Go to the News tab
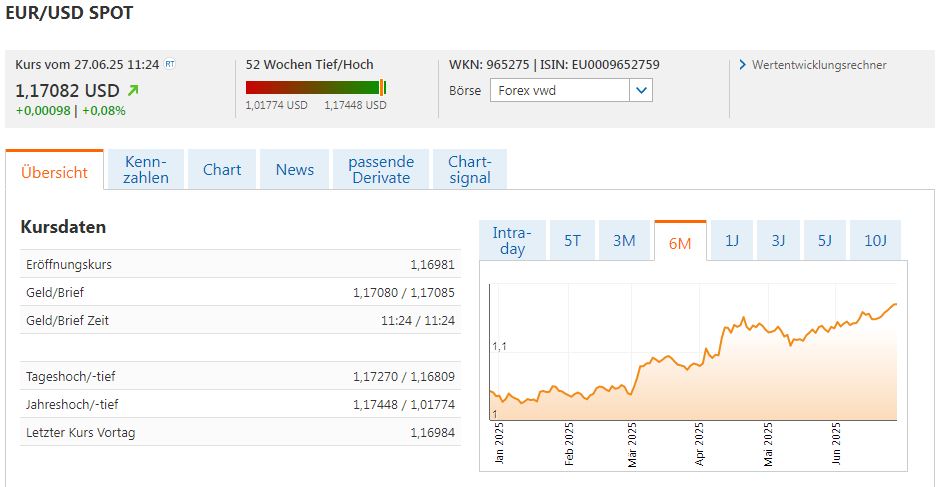The image size is (943, 487). (x=295, y=170)
